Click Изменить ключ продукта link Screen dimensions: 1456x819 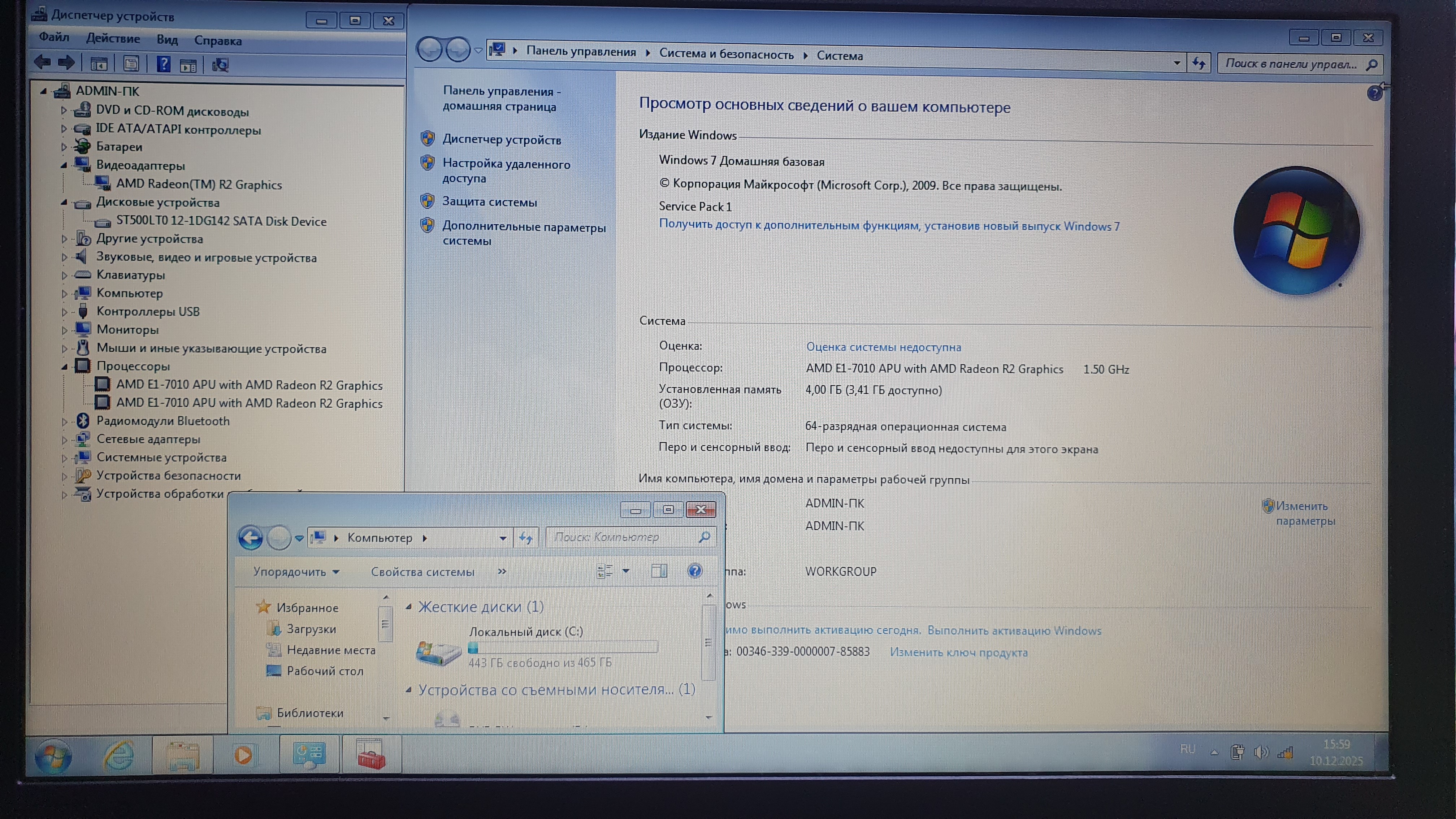coord(959,652)
